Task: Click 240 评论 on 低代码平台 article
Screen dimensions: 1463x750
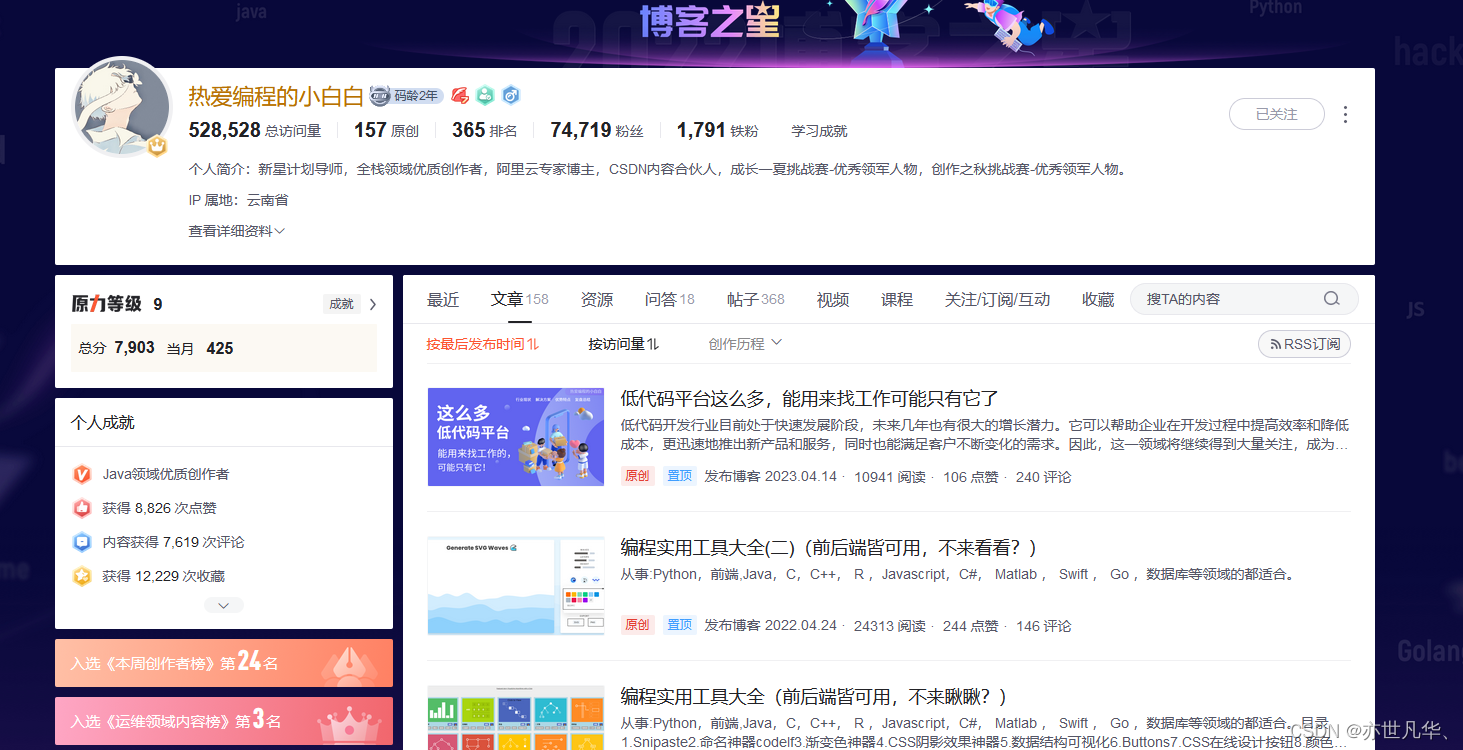Action: [1043, 477]
